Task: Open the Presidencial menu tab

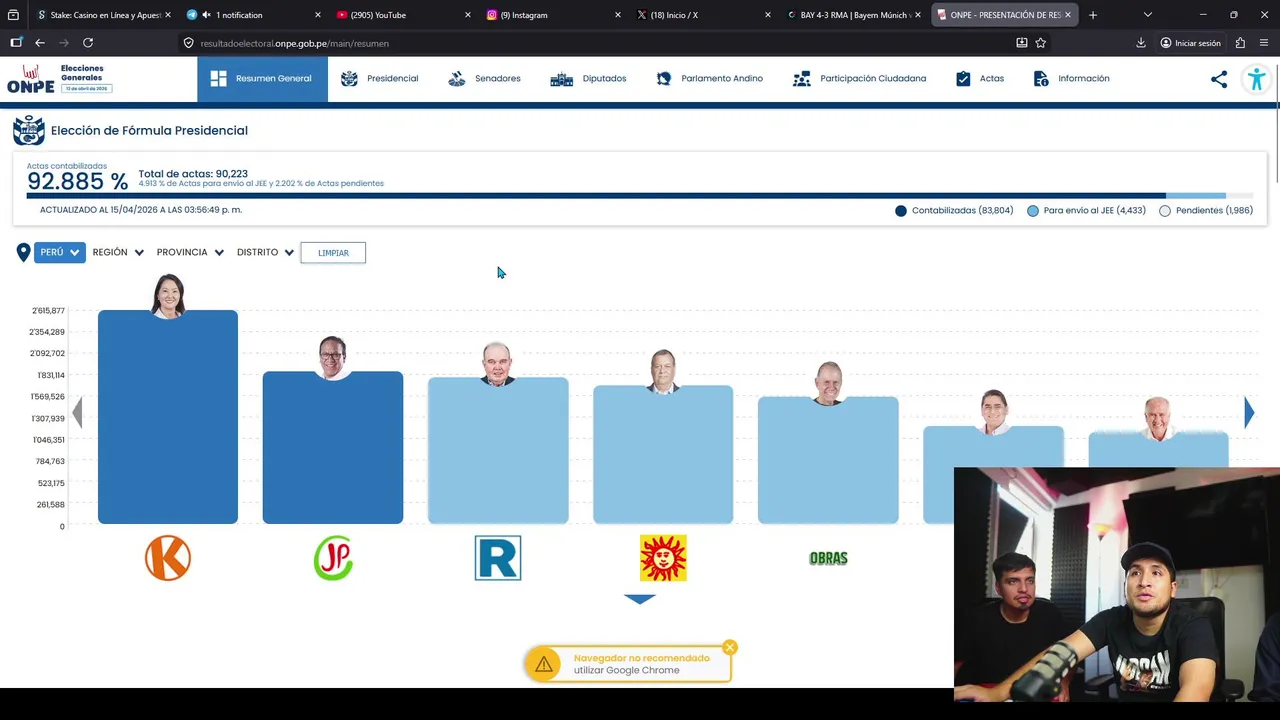Action: tap(379, 79)
